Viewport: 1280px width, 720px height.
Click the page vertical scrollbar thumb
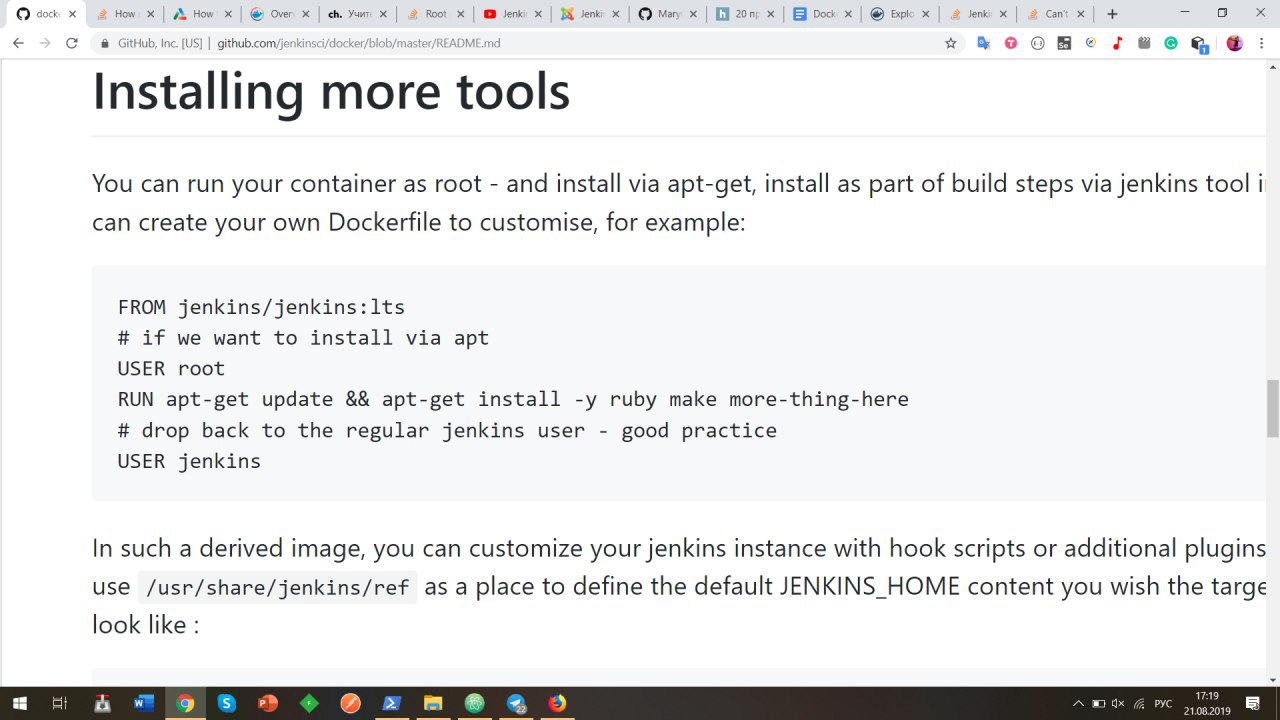point(1273,408)
